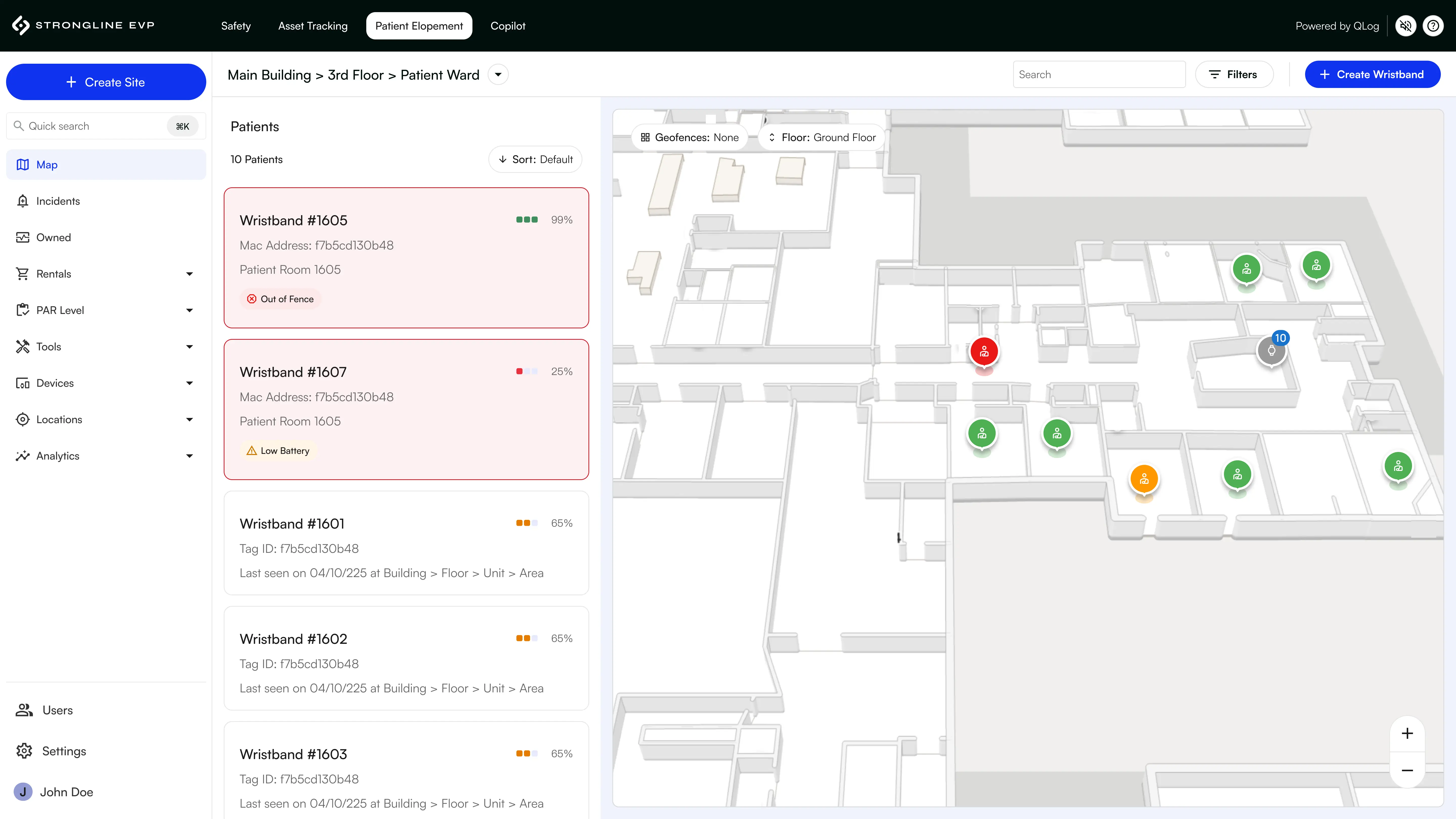Focus the Quick search field
This screenshot has height=819, width=1456.
[x=106, y=126]
